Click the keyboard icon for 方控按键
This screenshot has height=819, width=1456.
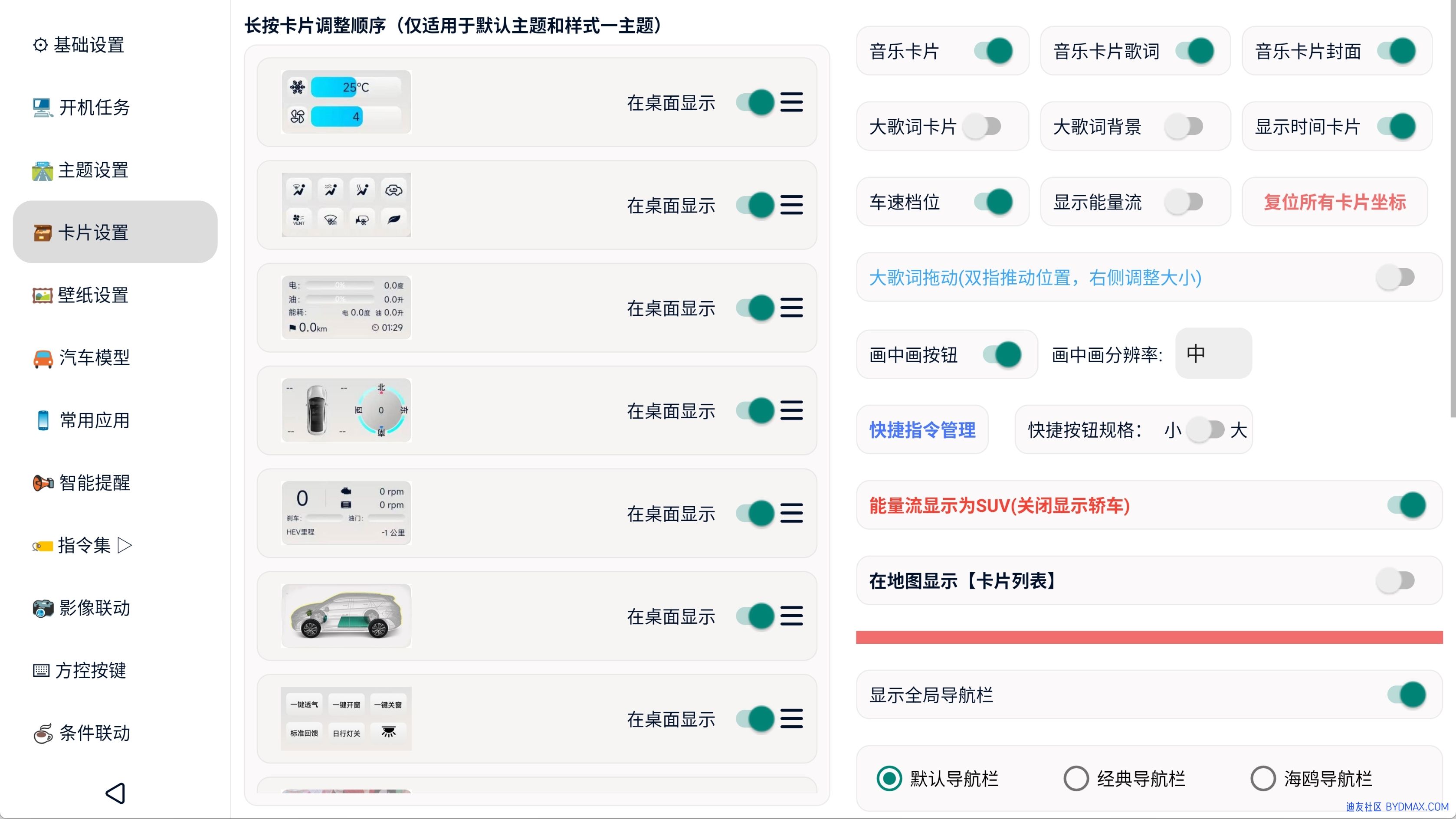[41, 670]
